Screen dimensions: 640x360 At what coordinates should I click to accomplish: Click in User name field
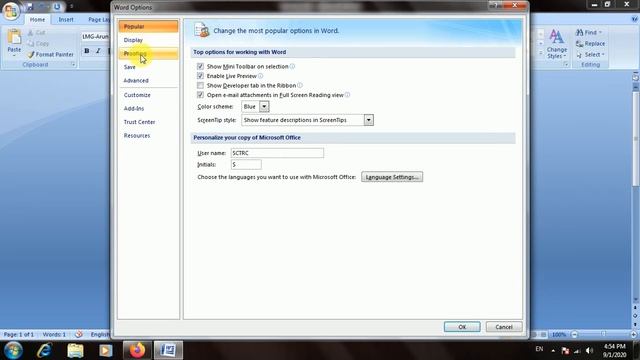tap(277, 153)
